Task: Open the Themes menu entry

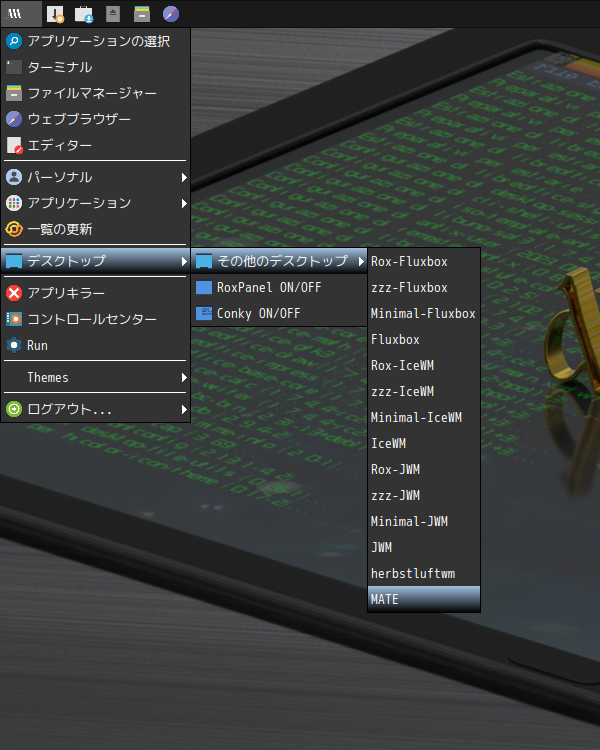Action: tap(96, 377)
